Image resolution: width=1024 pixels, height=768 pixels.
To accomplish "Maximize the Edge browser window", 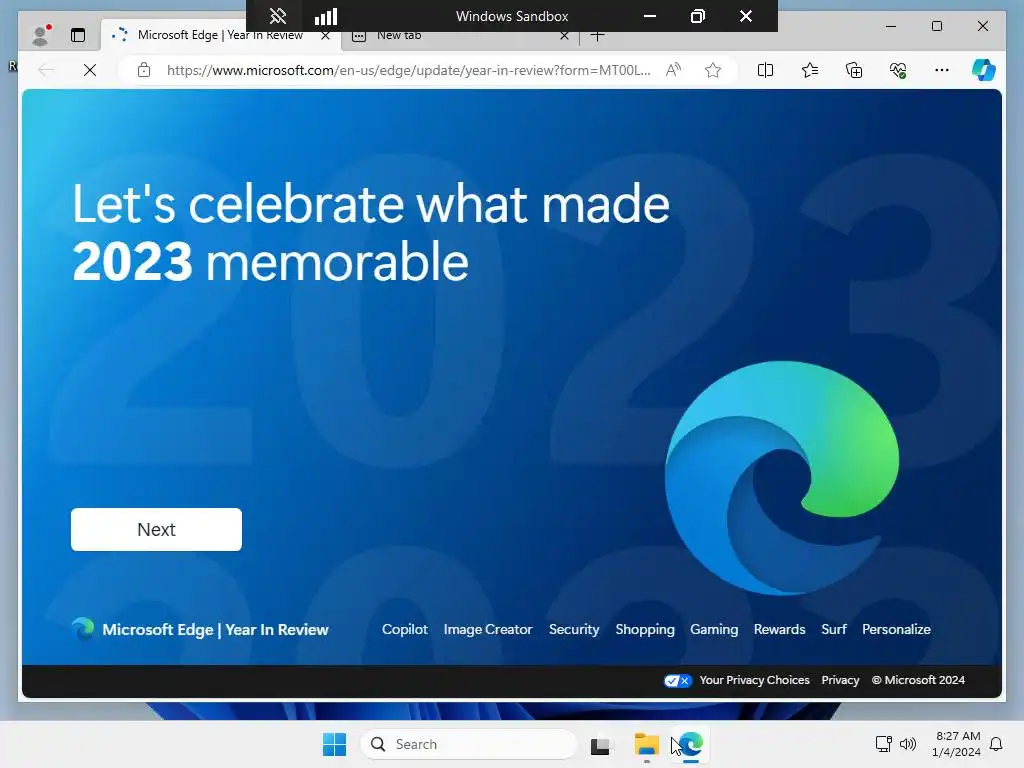I will coord(937,26).
